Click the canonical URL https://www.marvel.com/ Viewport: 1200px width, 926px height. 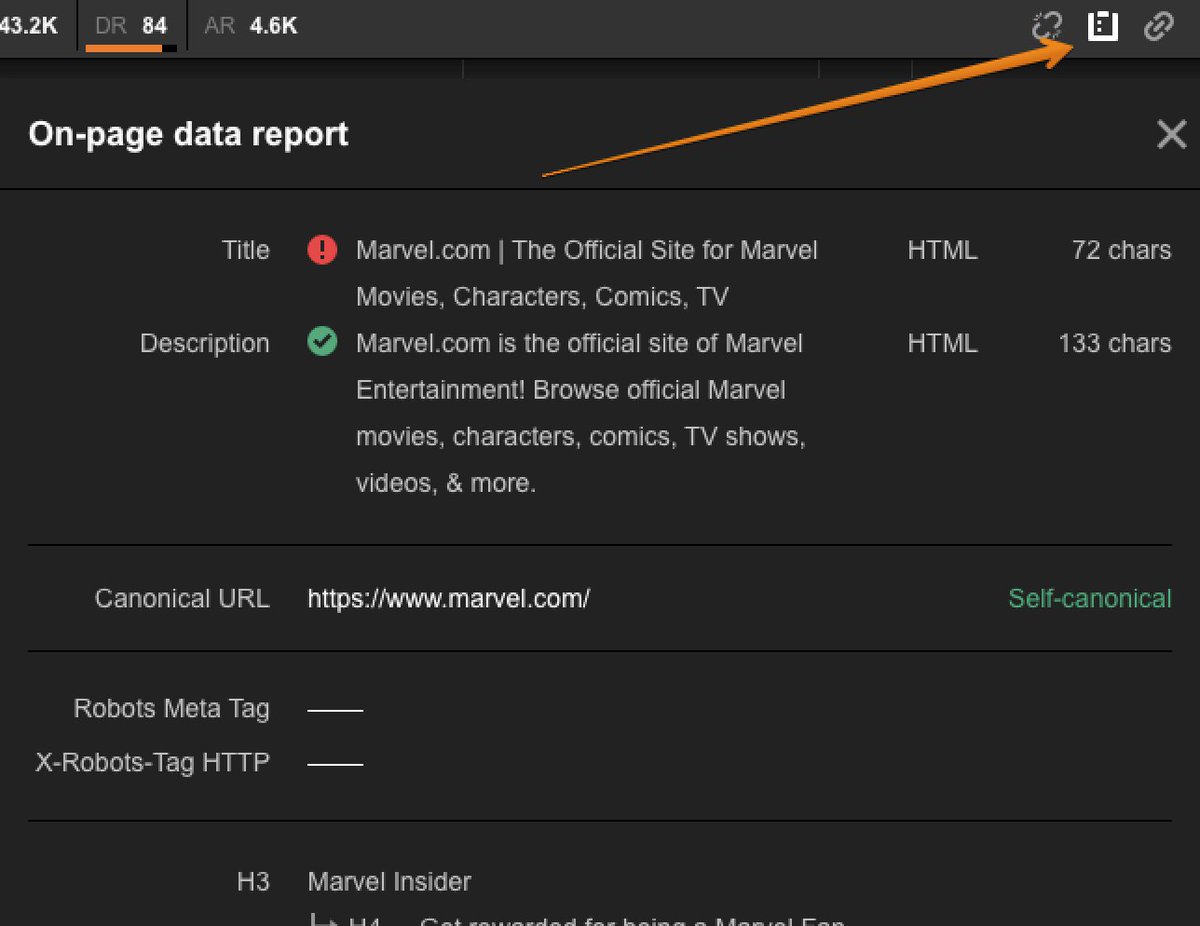point(449,598)
